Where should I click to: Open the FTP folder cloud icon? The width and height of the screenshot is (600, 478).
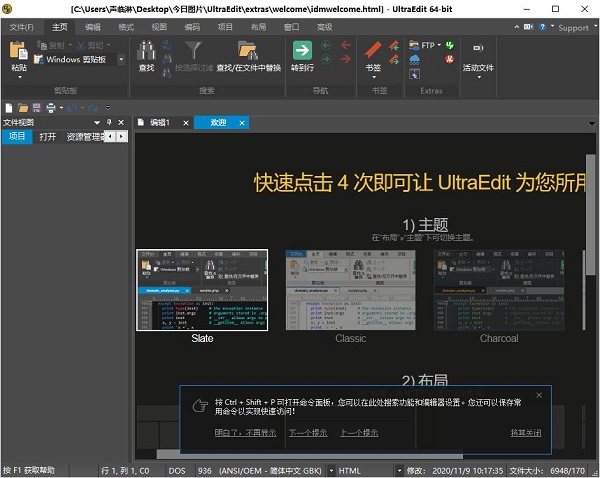(414, 46)
